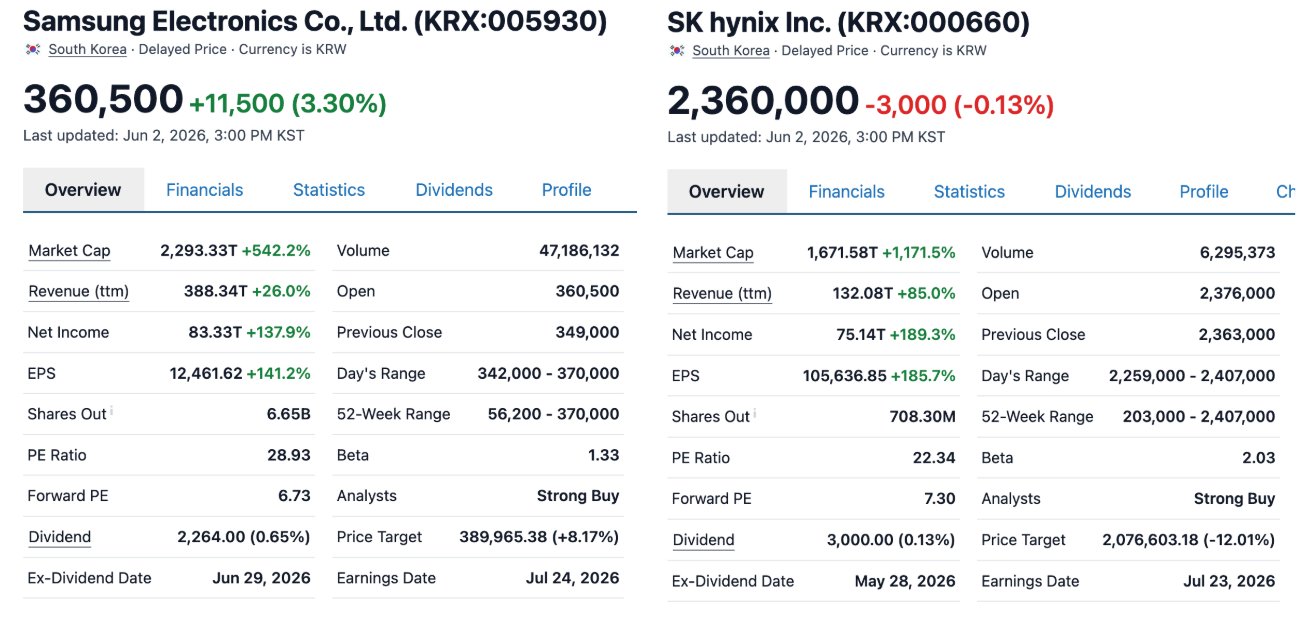
Task: Click Samsung 52-week range 56,200 - 370,000
Action: pos(554,414)
